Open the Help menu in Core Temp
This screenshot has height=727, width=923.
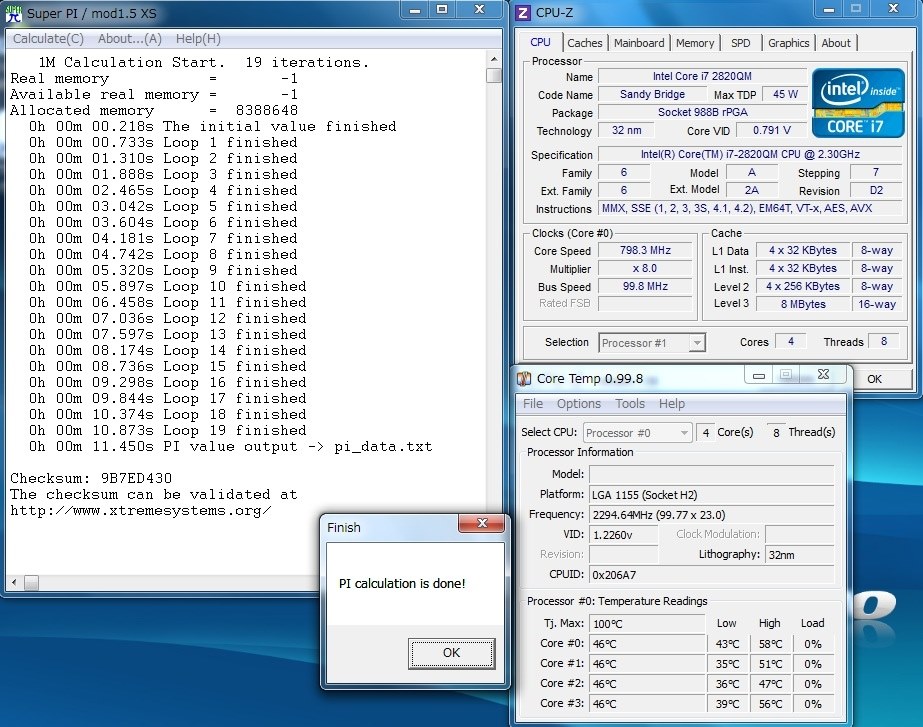672,404
